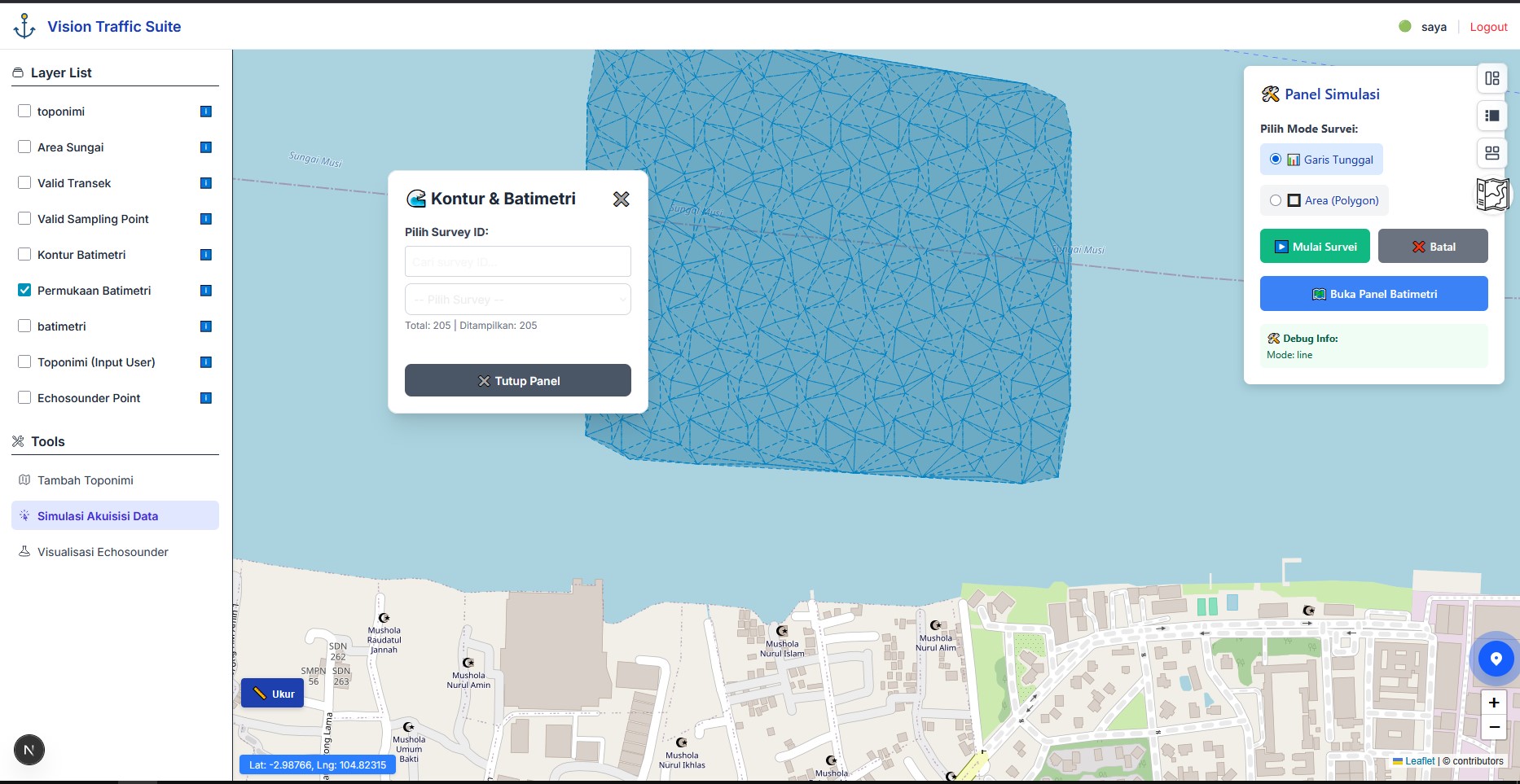The width and height of the screenshot is (1520, 784).
Task: Click the third stacked panels icon on the right
Action: (x=1492, y=153)
